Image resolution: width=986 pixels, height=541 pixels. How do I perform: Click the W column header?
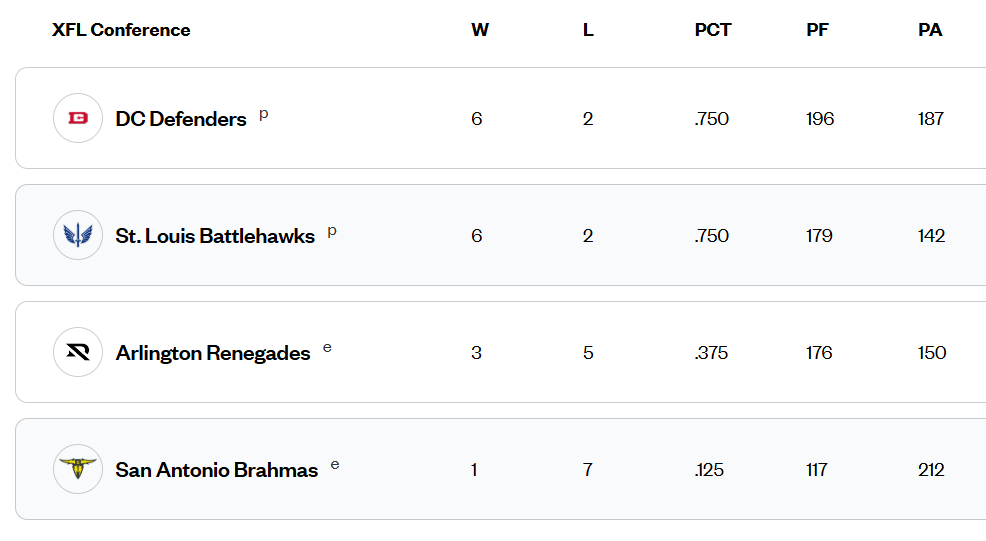tap(480, 30)
